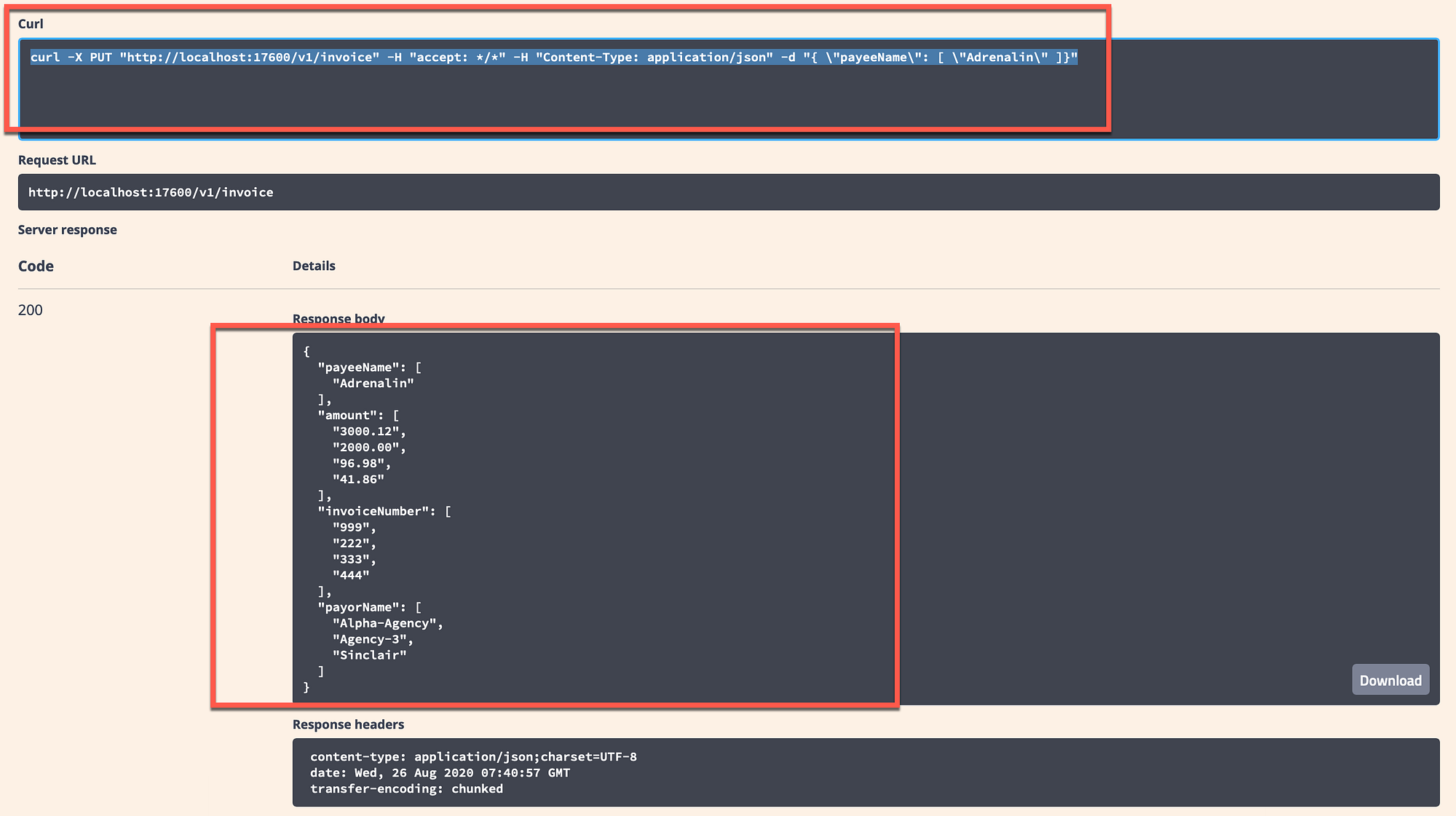Click the Details column header

314,266
